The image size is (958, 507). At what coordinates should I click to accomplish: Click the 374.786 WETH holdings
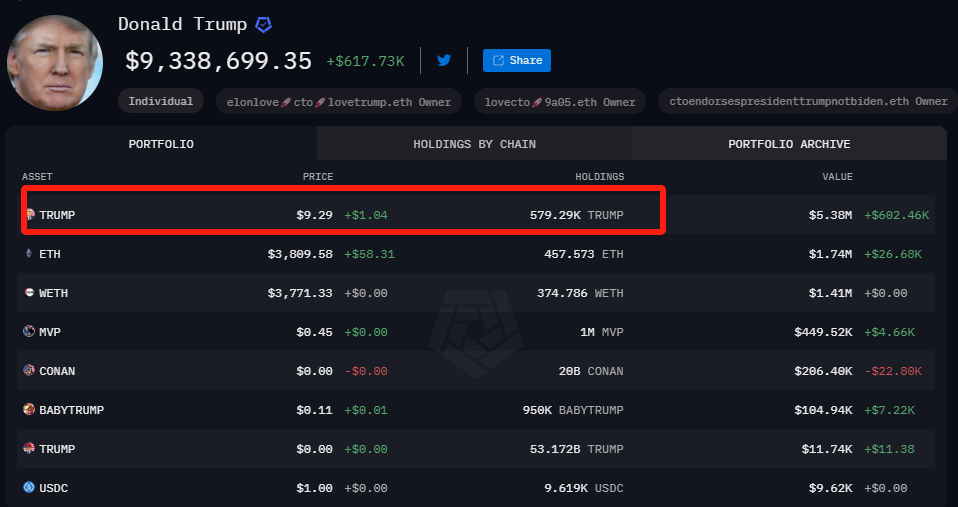click(x=580, y=293)
